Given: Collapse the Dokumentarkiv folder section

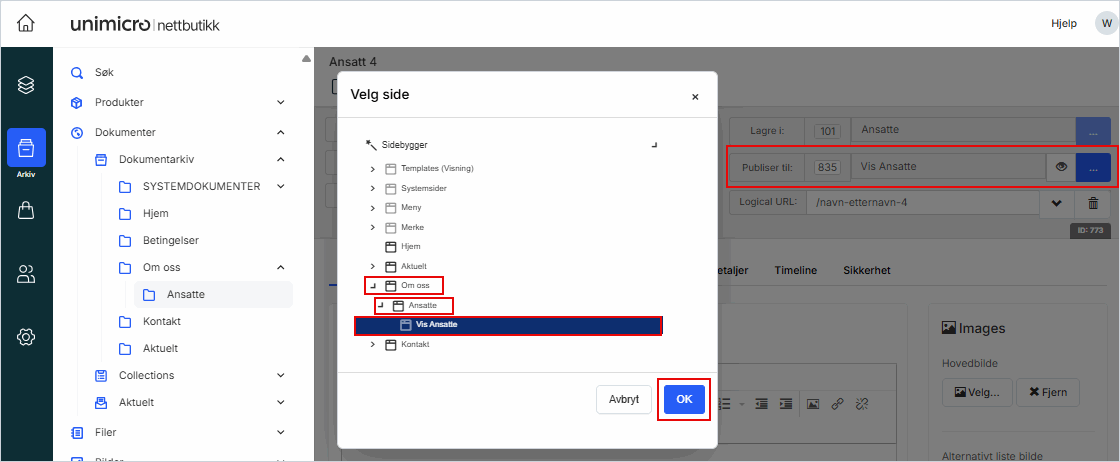Looking at the screenshot, I should 281,159.
